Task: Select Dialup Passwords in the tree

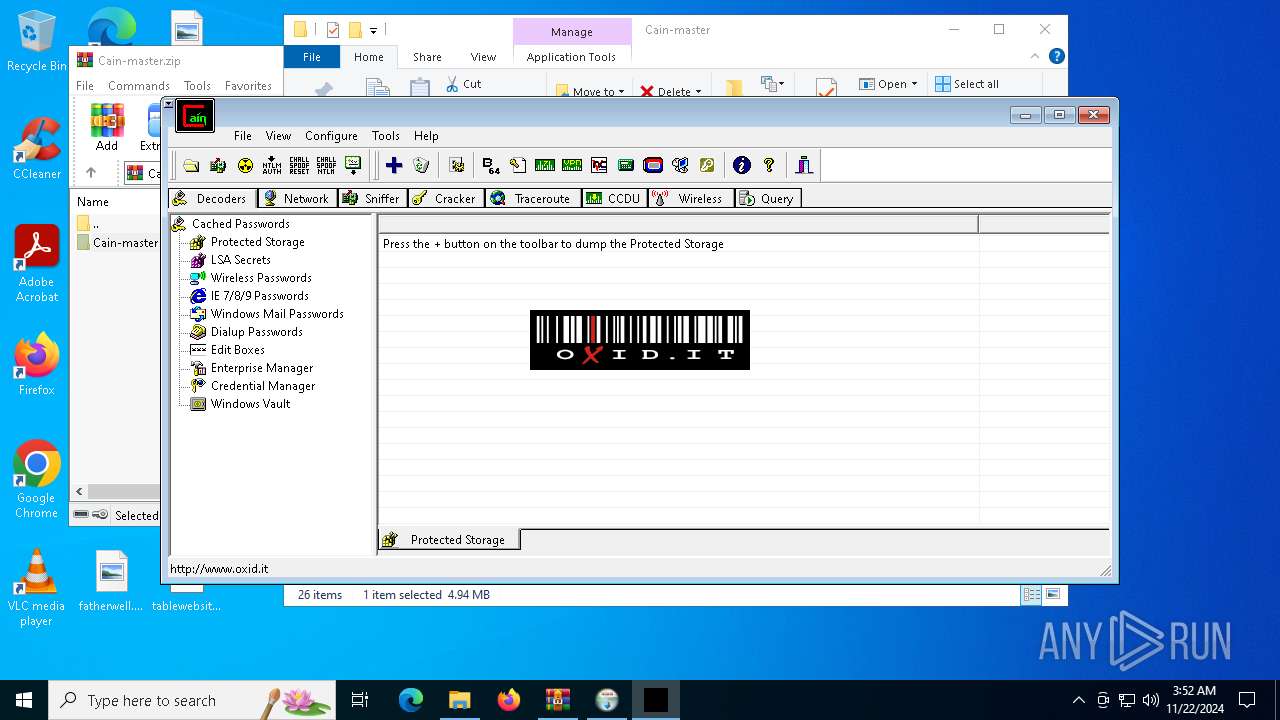Action: (256, 332)
